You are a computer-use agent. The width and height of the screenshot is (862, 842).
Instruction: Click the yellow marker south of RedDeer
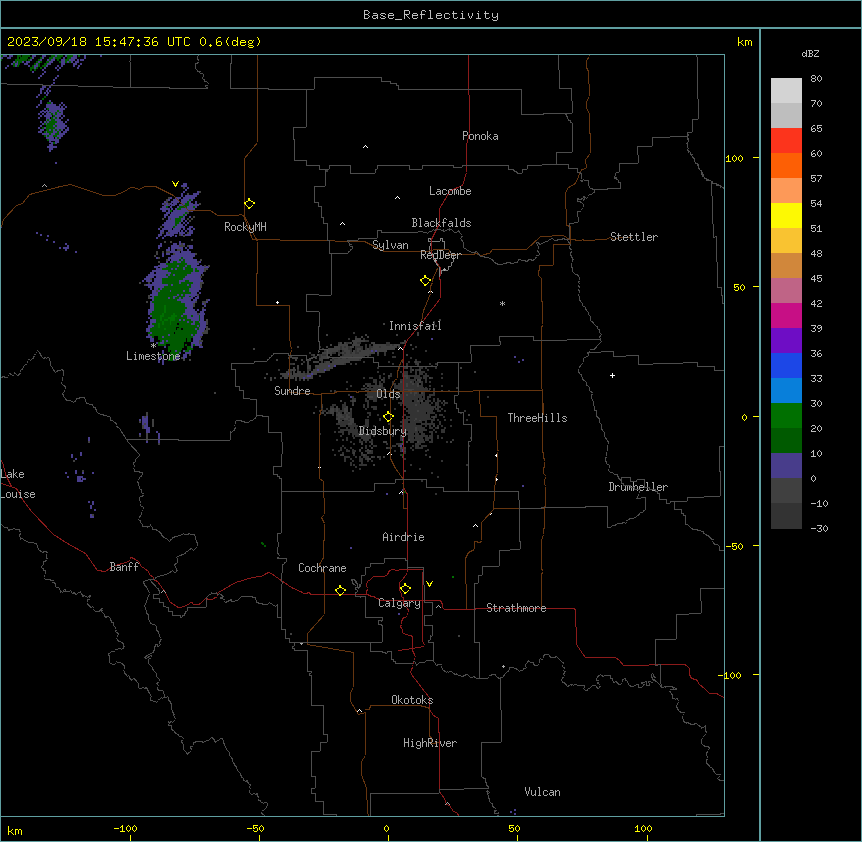(426, 281)
